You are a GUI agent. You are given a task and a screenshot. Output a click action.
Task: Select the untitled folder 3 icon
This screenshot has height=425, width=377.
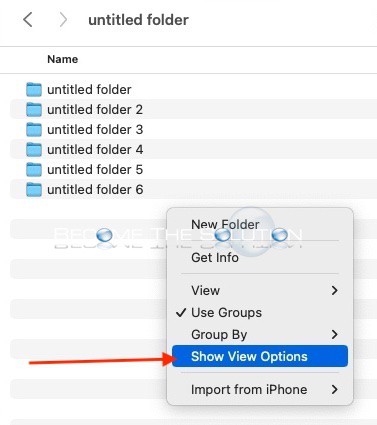point(34,129)
